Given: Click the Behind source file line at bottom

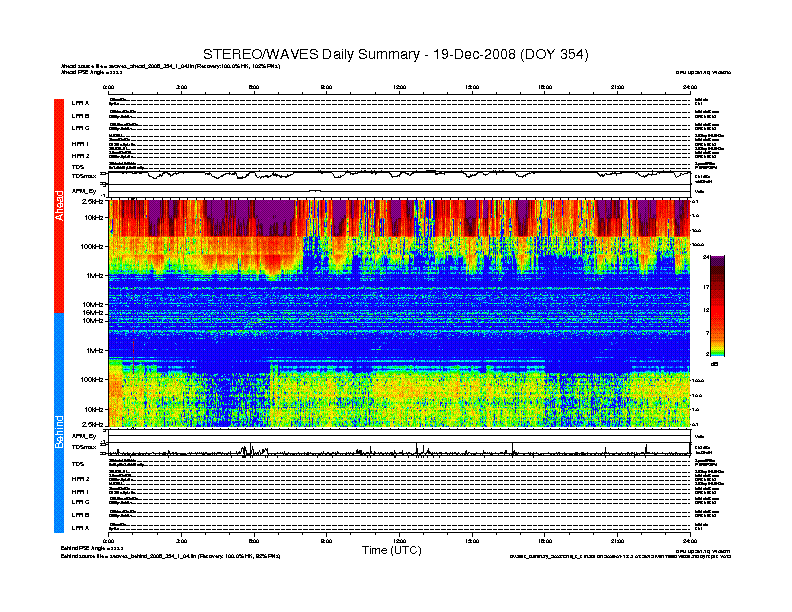Looking at the screenshot, I should (x=170, y=556).
